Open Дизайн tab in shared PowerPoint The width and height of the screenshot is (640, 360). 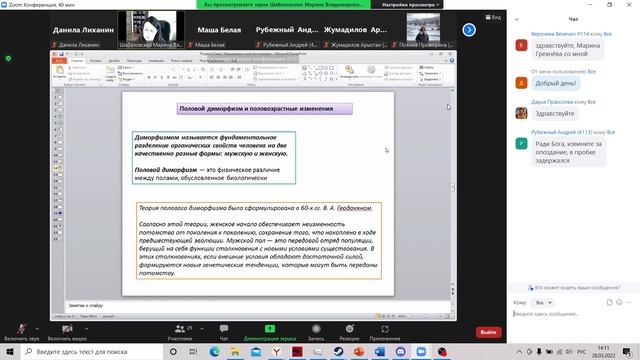pyautogui.click(x=114, y=60)
